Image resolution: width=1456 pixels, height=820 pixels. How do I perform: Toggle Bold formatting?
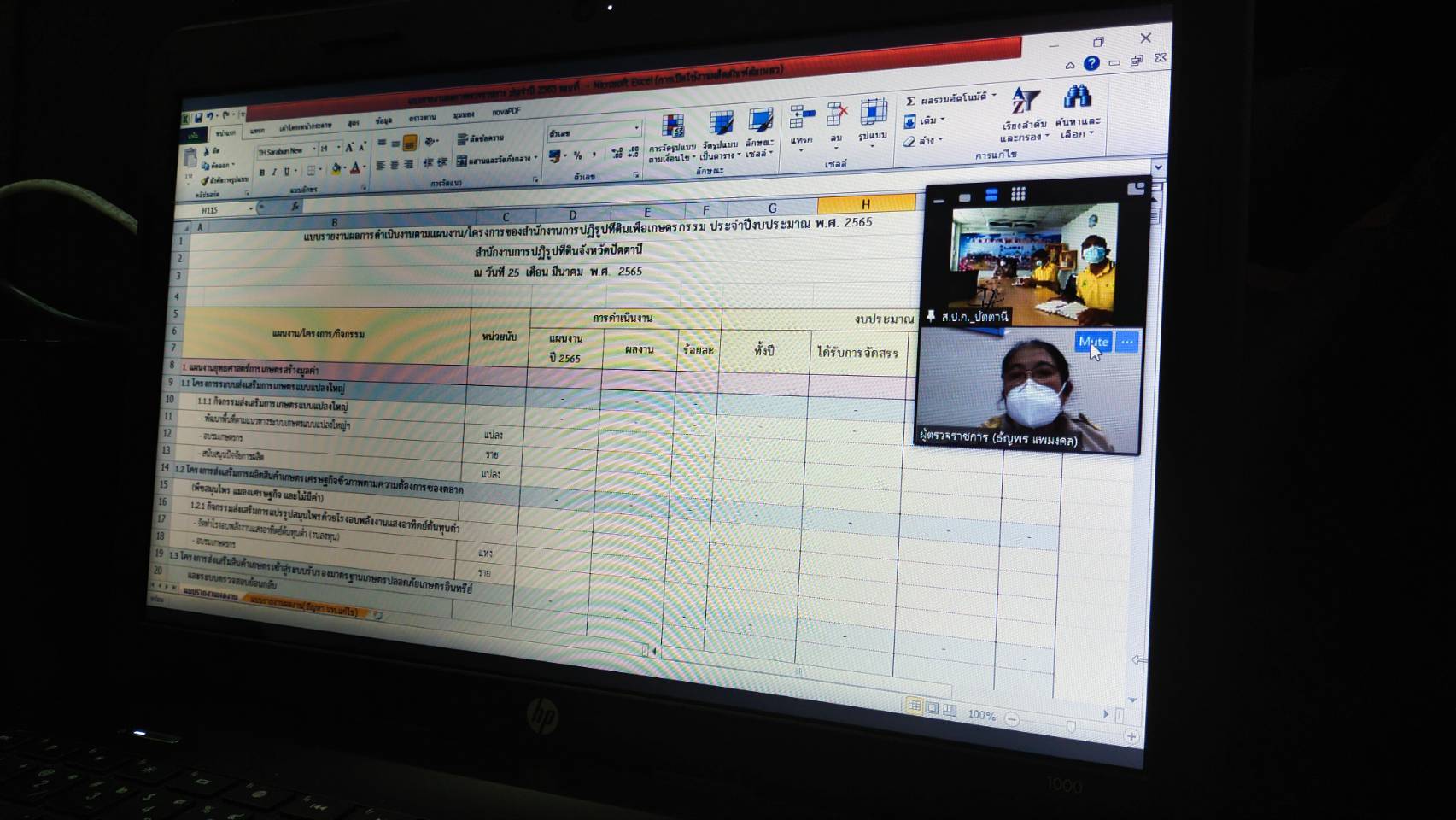[262, 173]
